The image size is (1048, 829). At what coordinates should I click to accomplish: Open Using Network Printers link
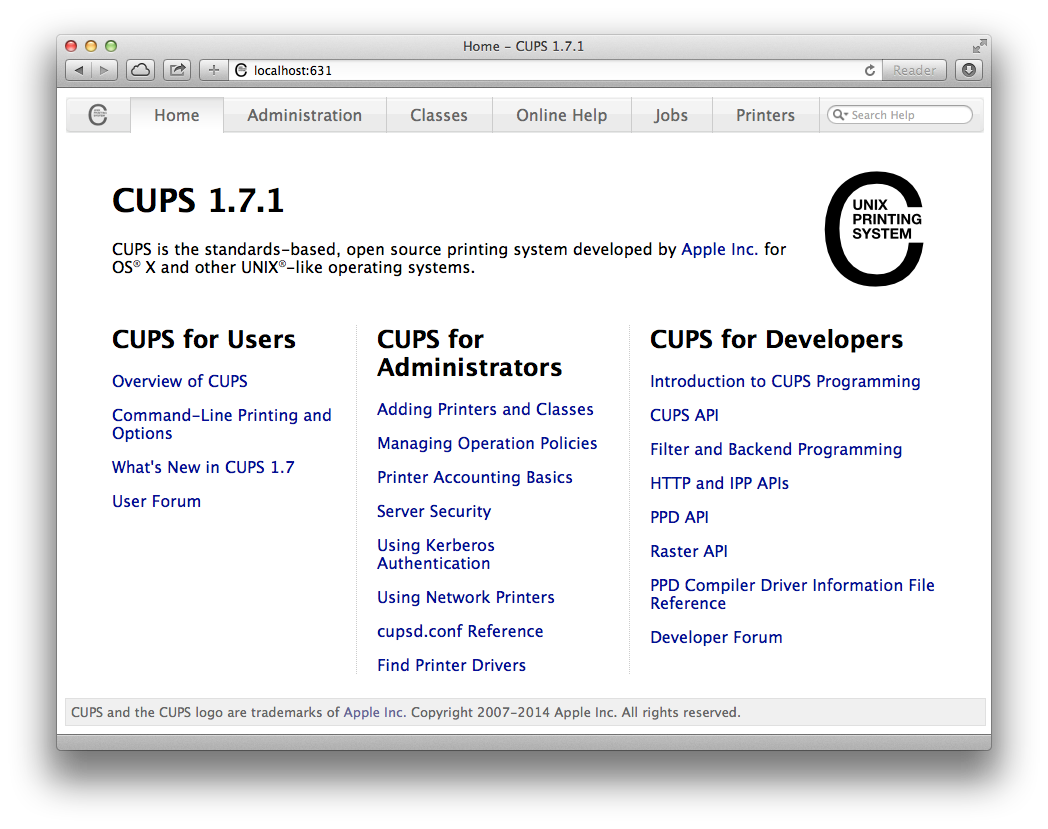(x=466, y=597)
